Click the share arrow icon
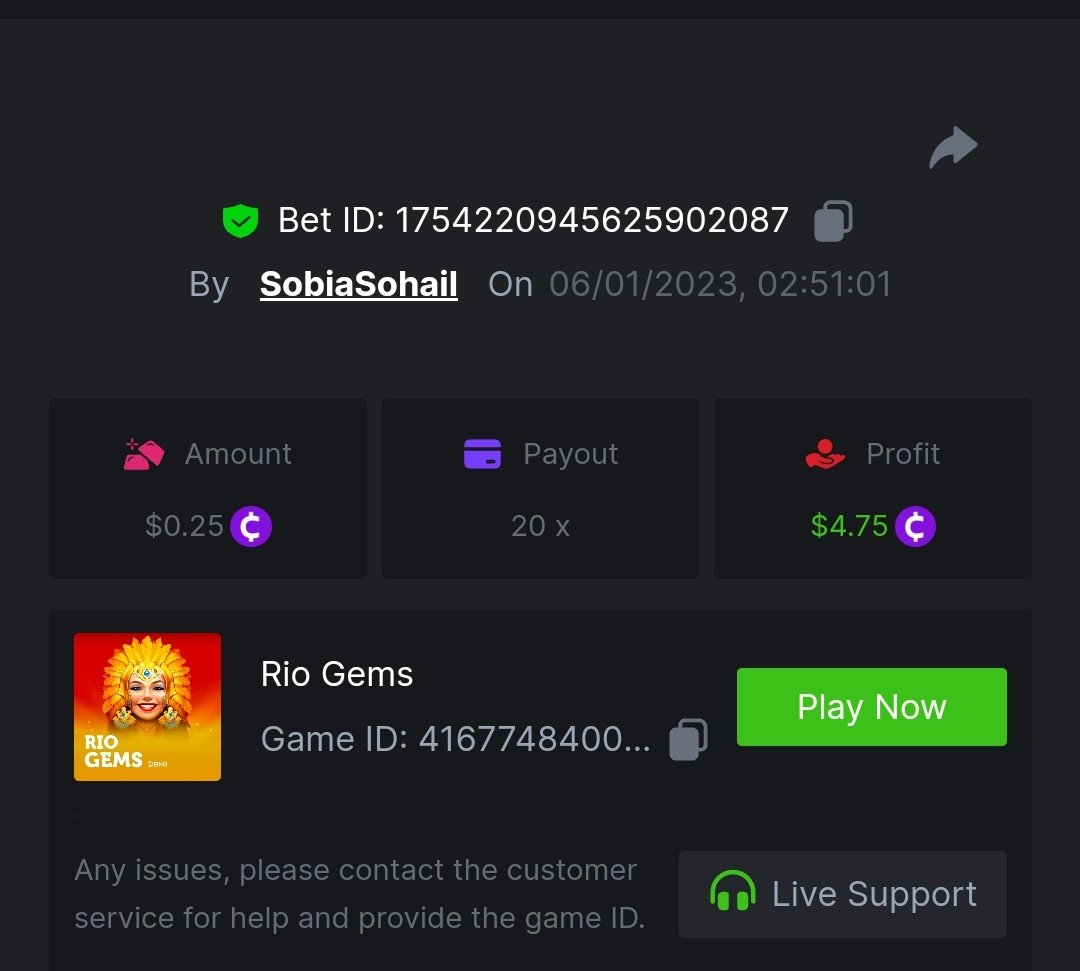This screenshot has width=1080, height=971. (x=952, y=148)
